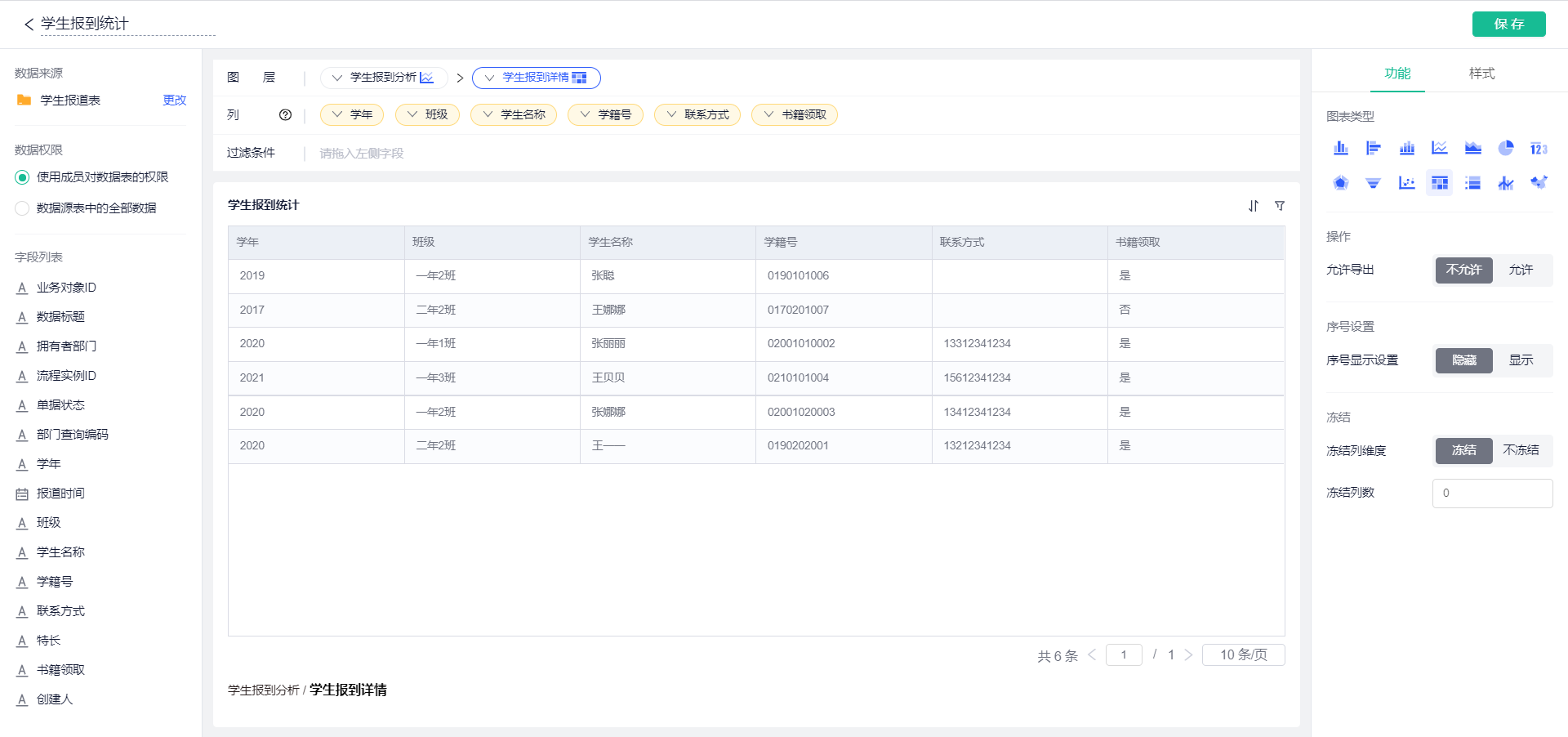
Task: Select the pie chart type
Action: tap(1506, 148)
